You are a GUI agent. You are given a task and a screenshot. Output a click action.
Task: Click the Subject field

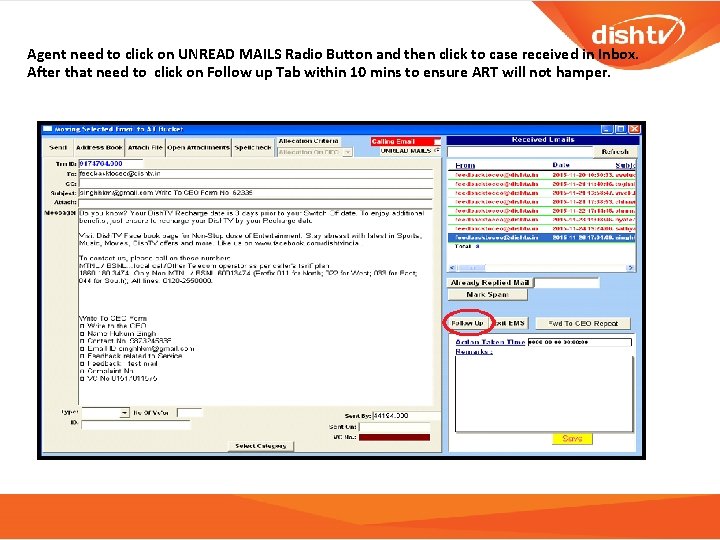coord(255,193)
